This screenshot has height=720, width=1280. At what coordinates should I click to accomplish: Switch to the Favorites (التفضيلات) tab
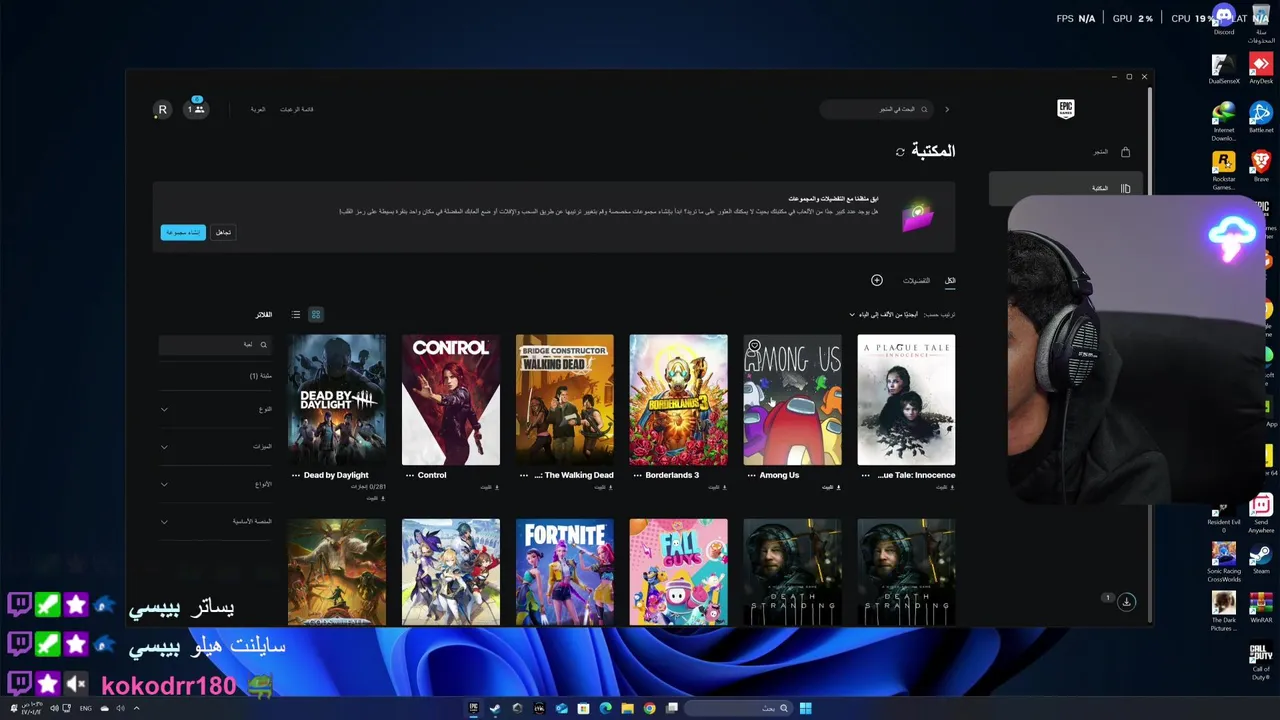pyautogui.click(x=916, y=281)
